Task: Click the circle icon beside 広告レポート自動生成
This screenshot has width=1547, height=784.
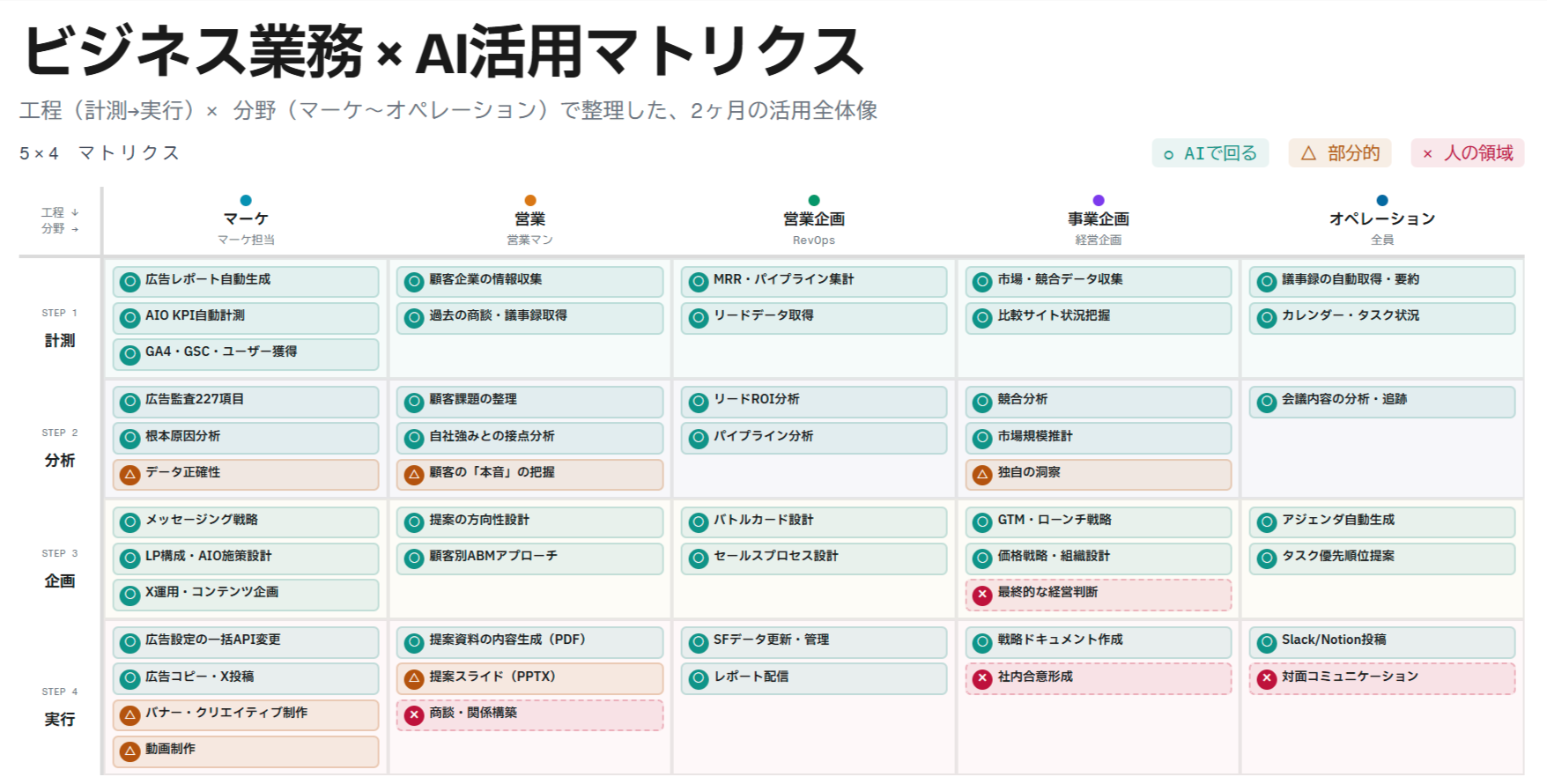Action: pos(130,282)
